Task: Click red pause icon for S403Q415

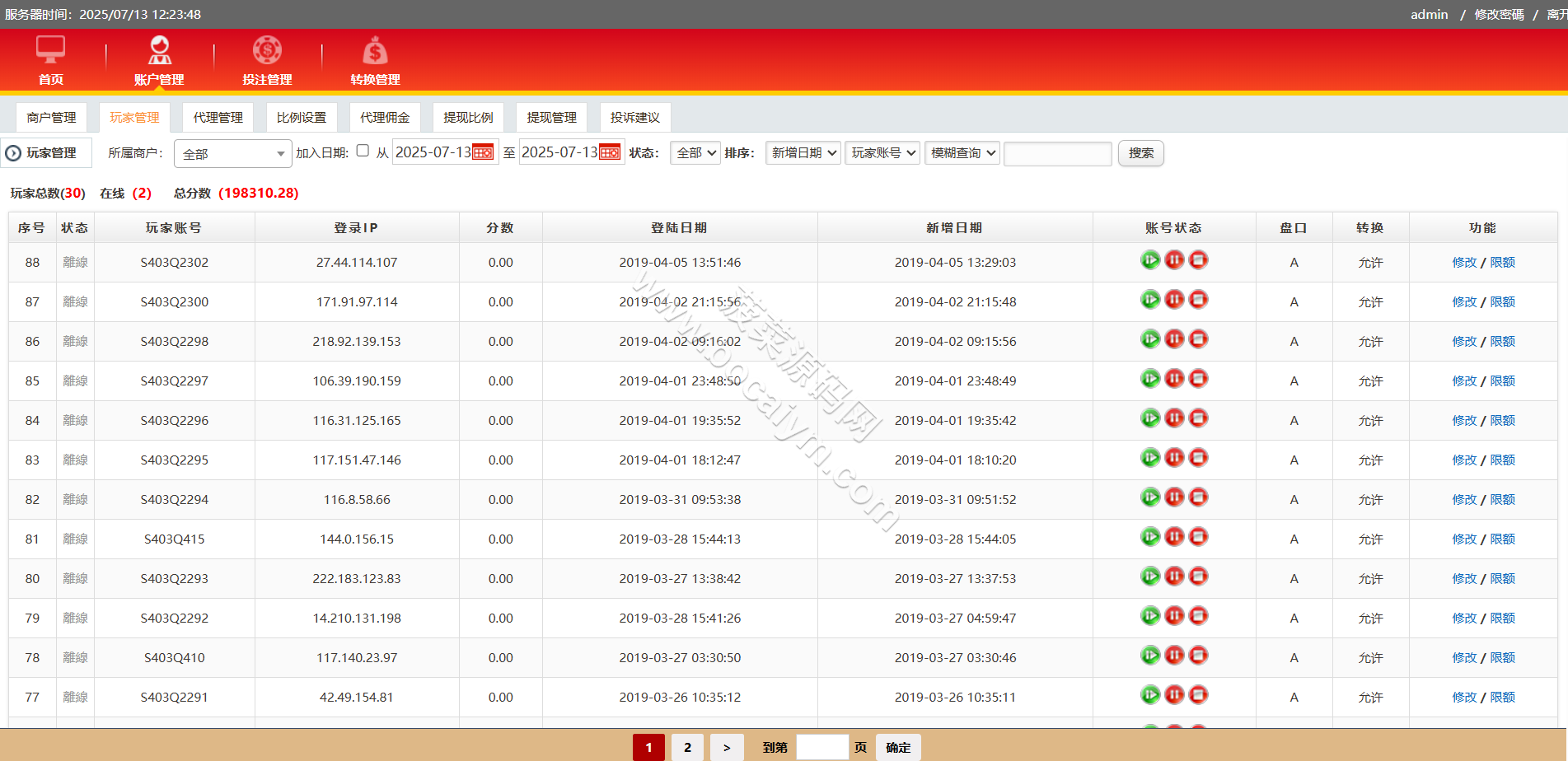Action: pyautogui.click(x=1174, y=537)
